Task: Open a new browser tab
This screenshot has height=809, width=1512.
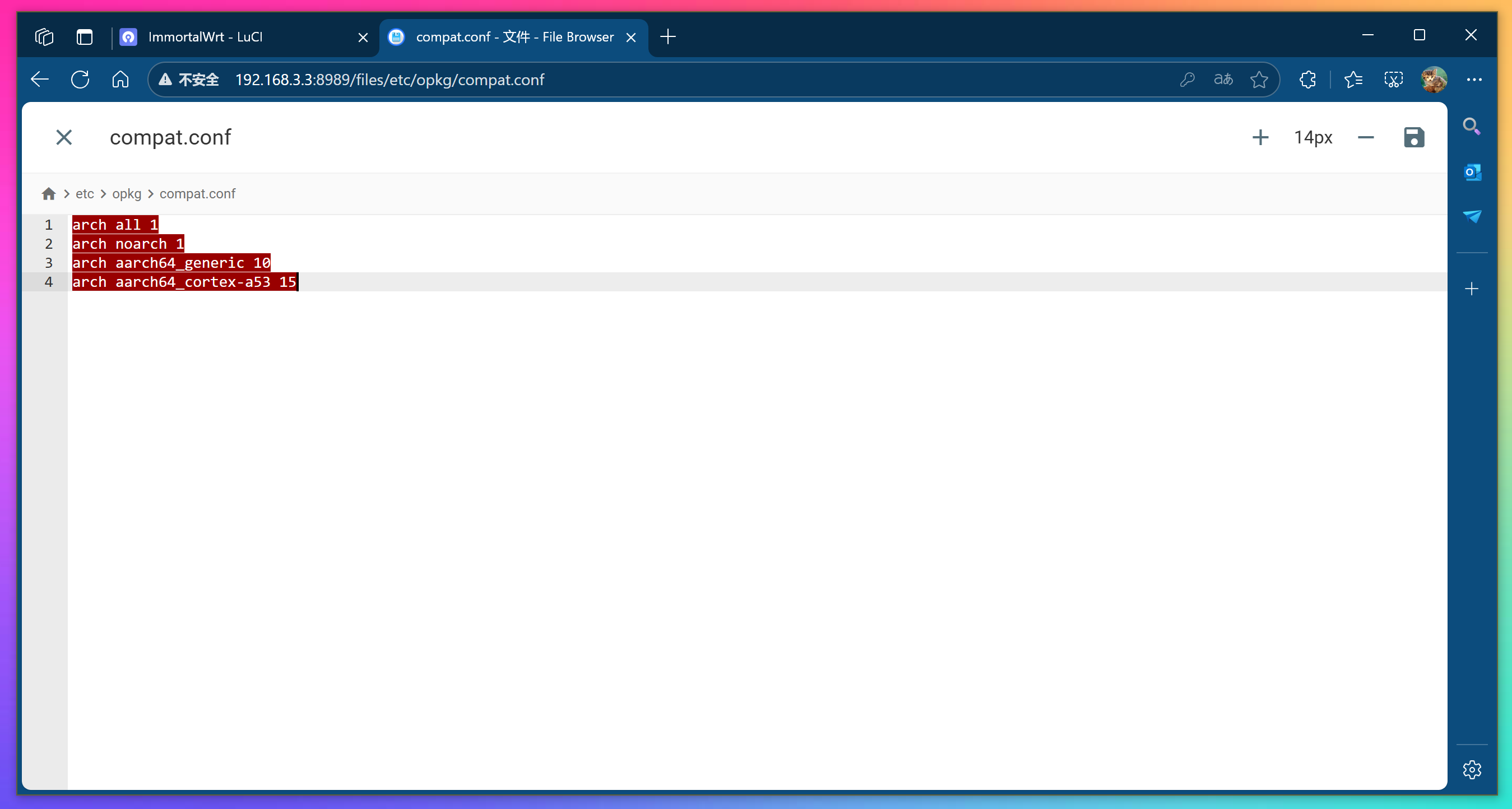Action: (x=668, y=37)
